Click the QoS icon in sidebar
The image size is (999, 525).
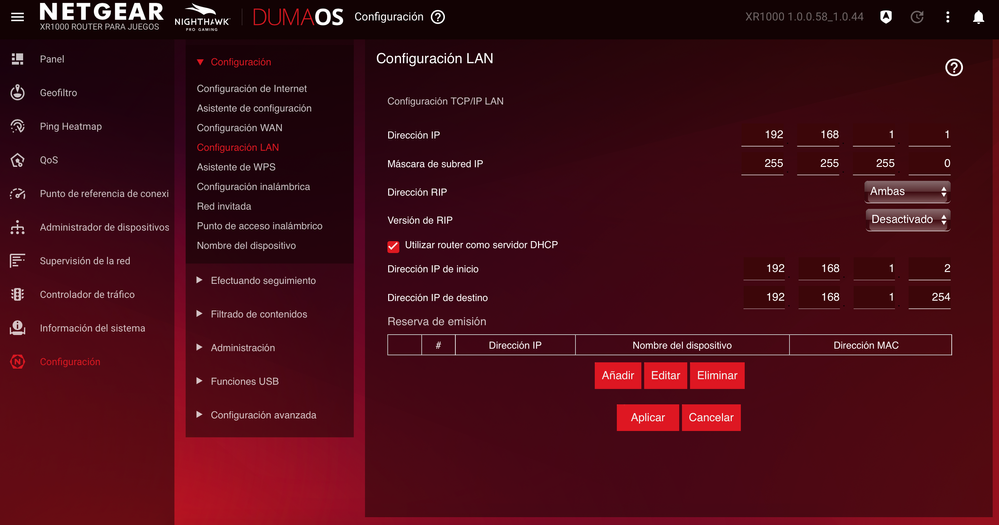point(17,160)
